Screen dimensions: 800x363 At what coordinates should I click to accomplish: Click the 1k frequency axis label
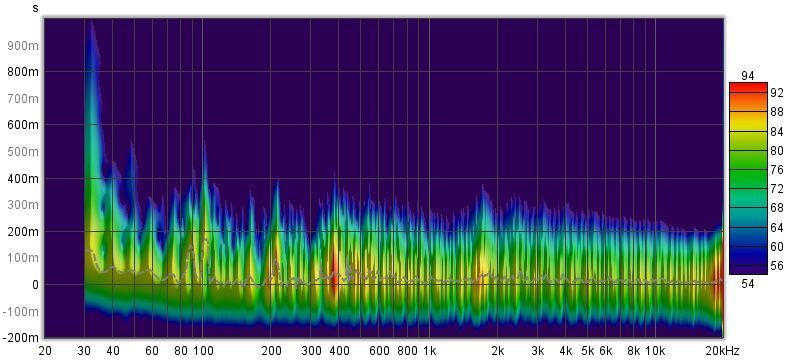pyautogui.click(x=430, y=351)
